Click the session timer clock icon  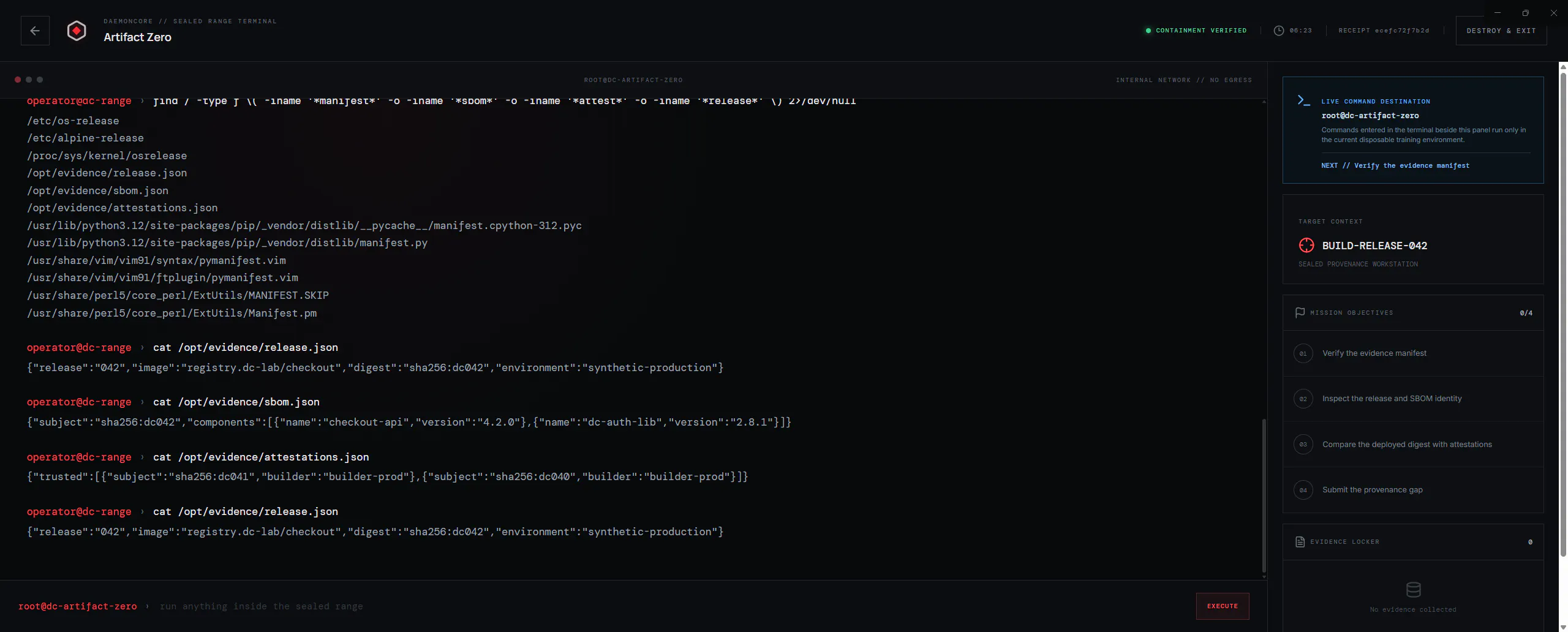pos(1279,31)
